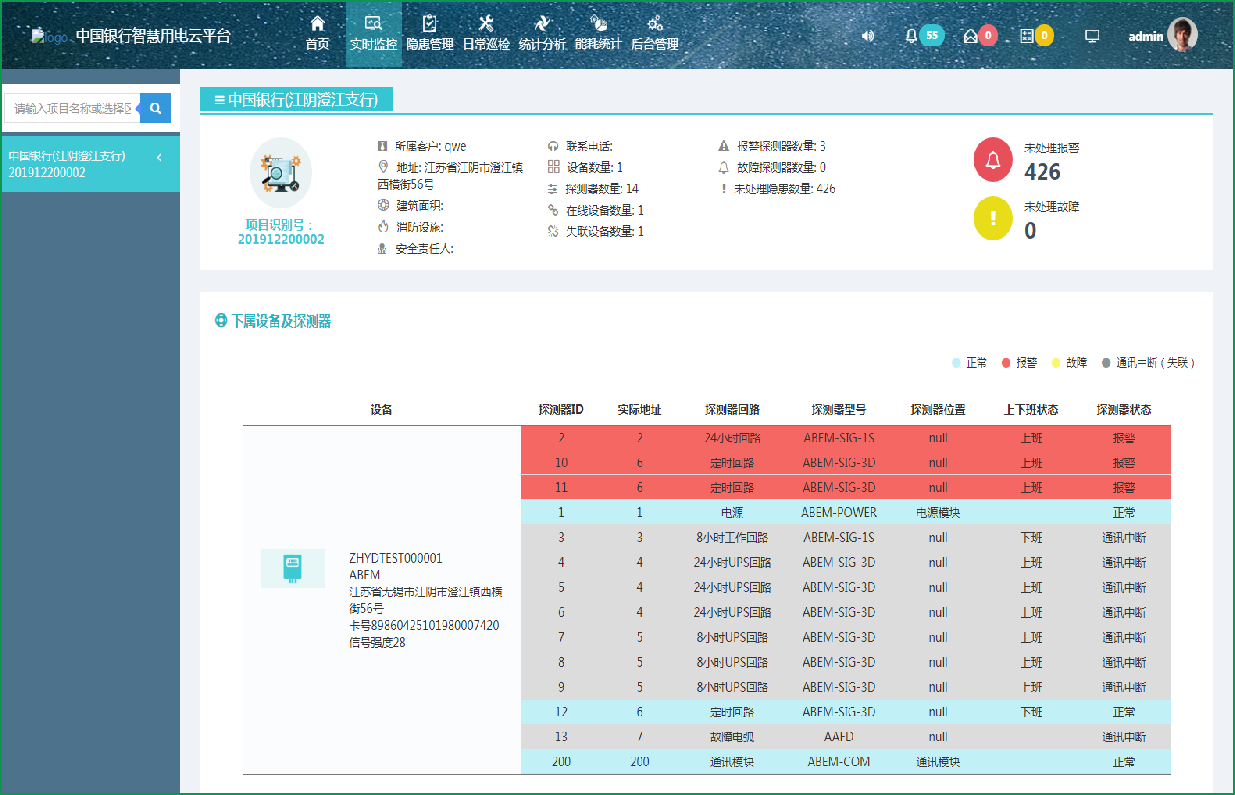The width and height of the screenshot is (1235, 795).
Task: Click detector row with ID 200 通讯模块
Action: [x=845, y=762]
